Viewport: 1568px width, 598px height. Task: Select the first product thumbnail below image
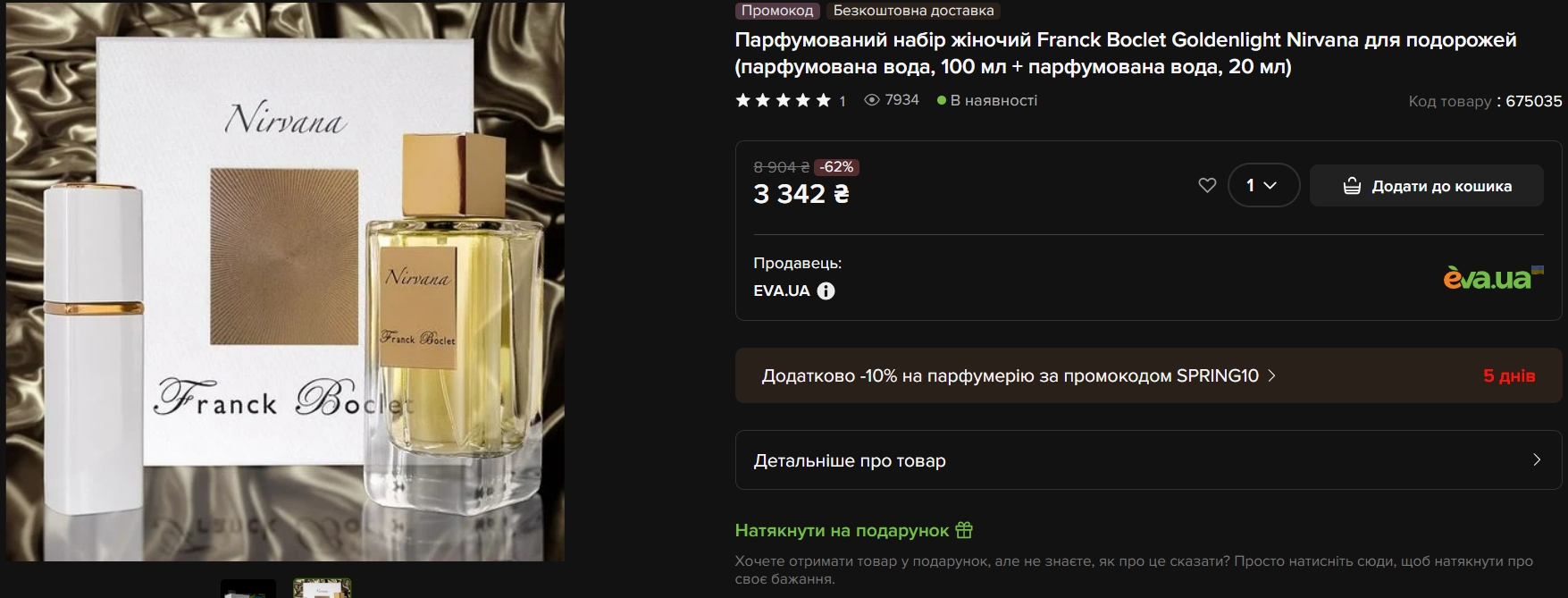pyautogui.click(x=248, y=589)
